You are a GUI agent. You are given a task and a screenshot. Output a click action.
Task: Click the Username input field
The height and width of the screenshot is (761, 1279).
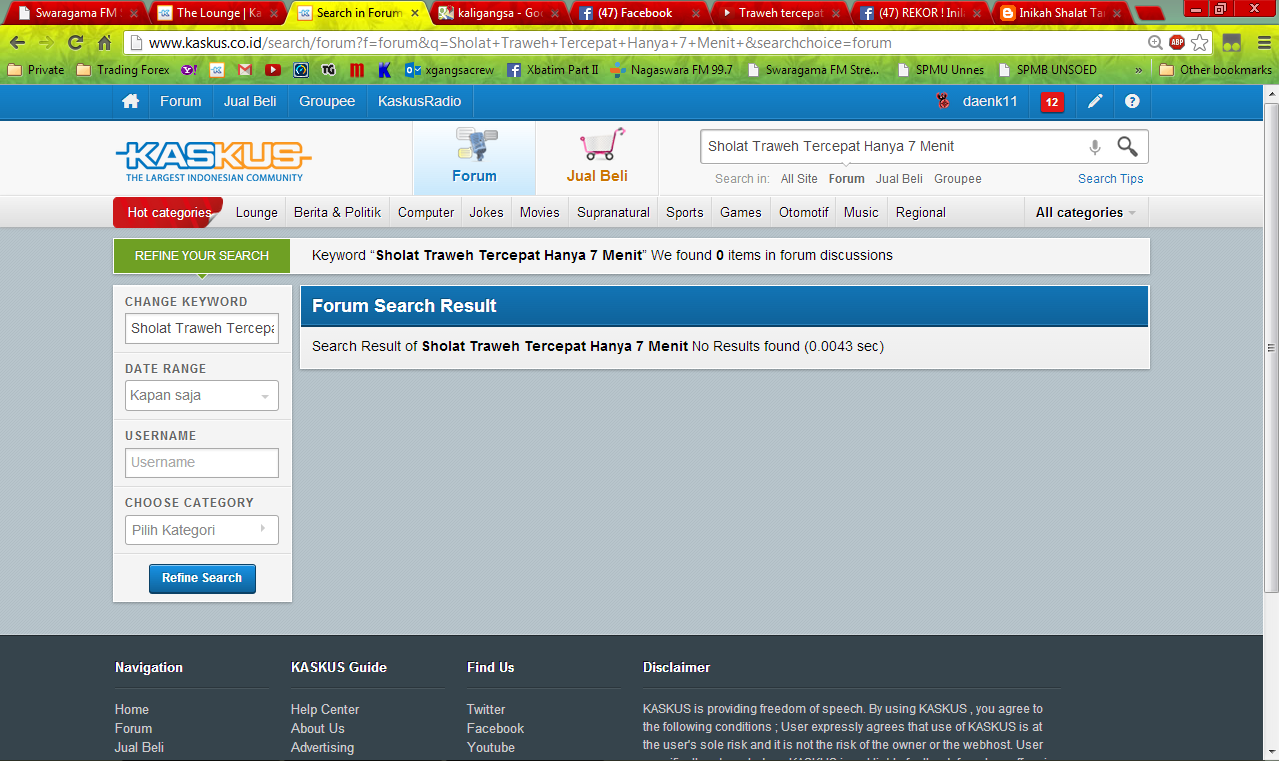pyautogui.click(x=202, y=463)
